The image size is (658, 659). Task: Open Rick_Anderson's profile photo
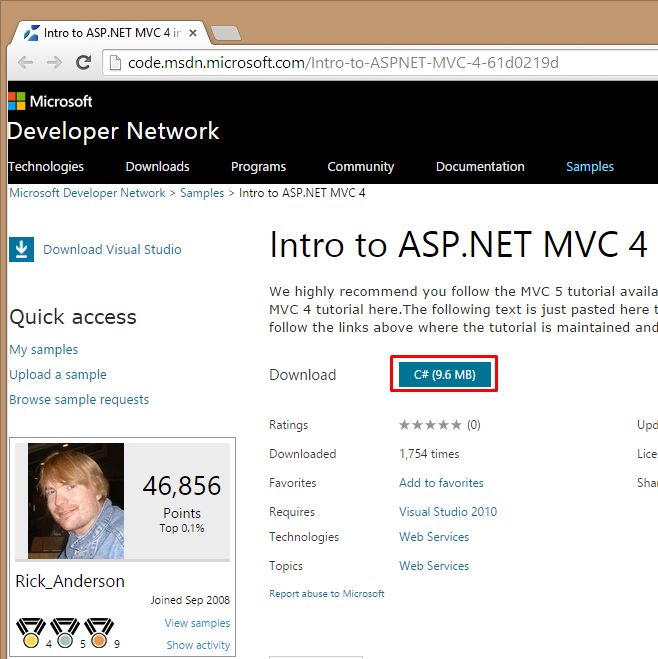coord(76,501)
